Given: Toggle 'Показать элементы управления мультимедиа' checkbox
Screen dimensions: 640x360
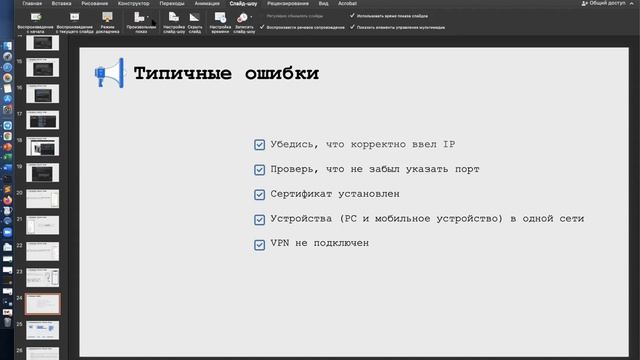Looking at the screenshot, I should click(352, 27).
